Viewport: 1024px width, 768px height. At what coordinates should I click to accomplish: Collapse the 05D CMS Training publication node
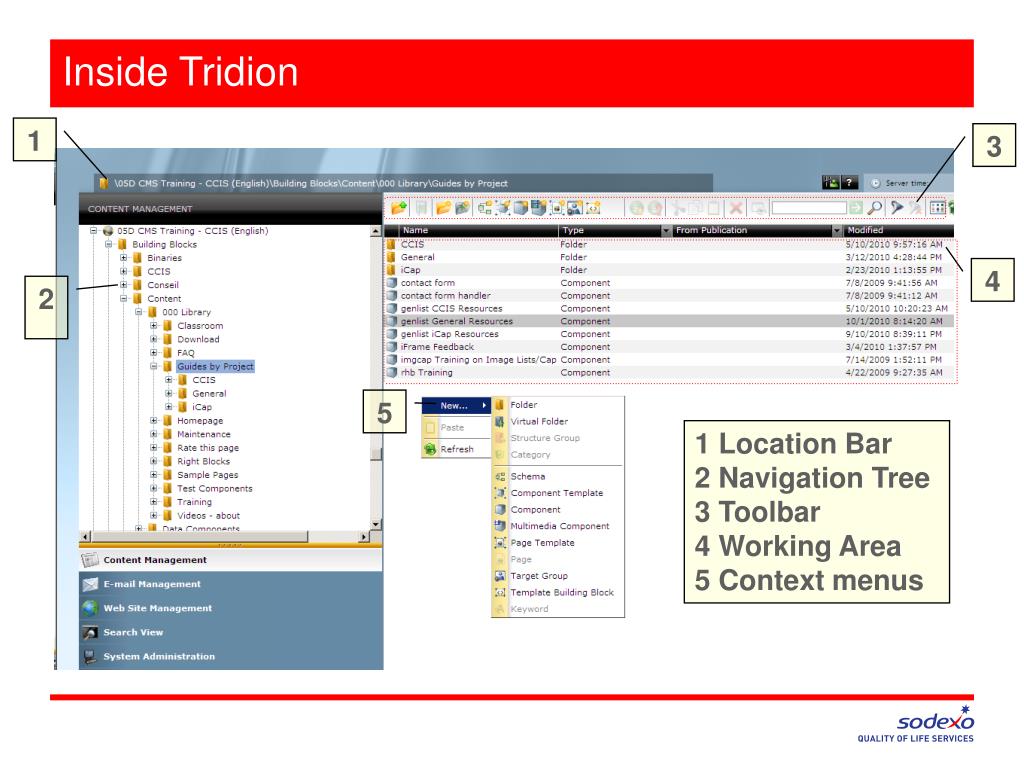pos(93,231)
